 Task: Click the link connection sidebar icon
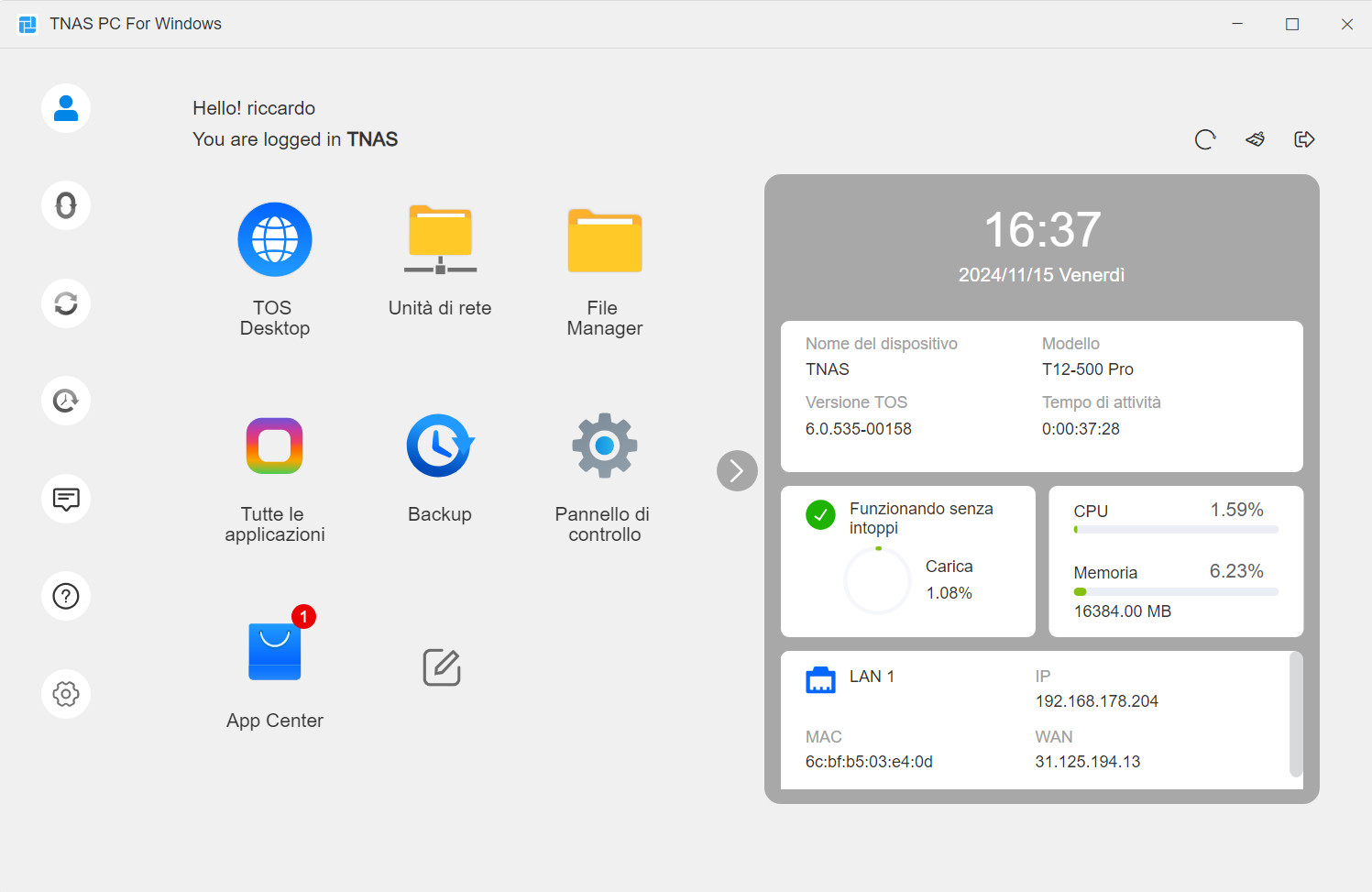66,205
